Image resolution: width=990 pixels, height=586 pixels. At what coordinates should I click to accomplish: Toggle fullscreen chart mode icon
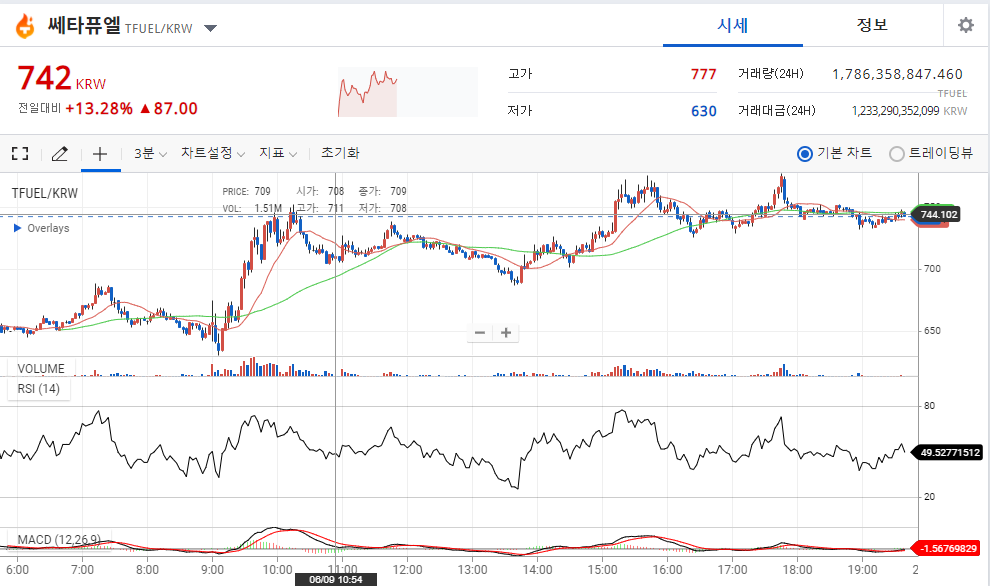[x=20, y=153]
